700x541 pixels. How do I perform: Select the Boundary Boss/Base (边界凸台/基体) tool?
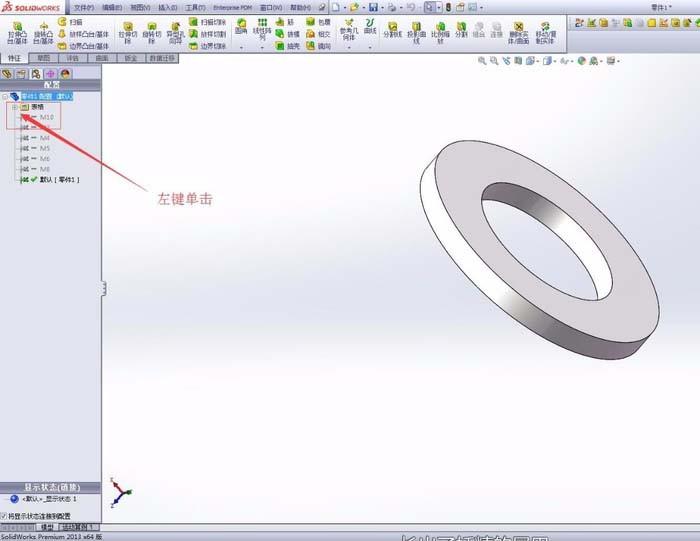(83, 46)
